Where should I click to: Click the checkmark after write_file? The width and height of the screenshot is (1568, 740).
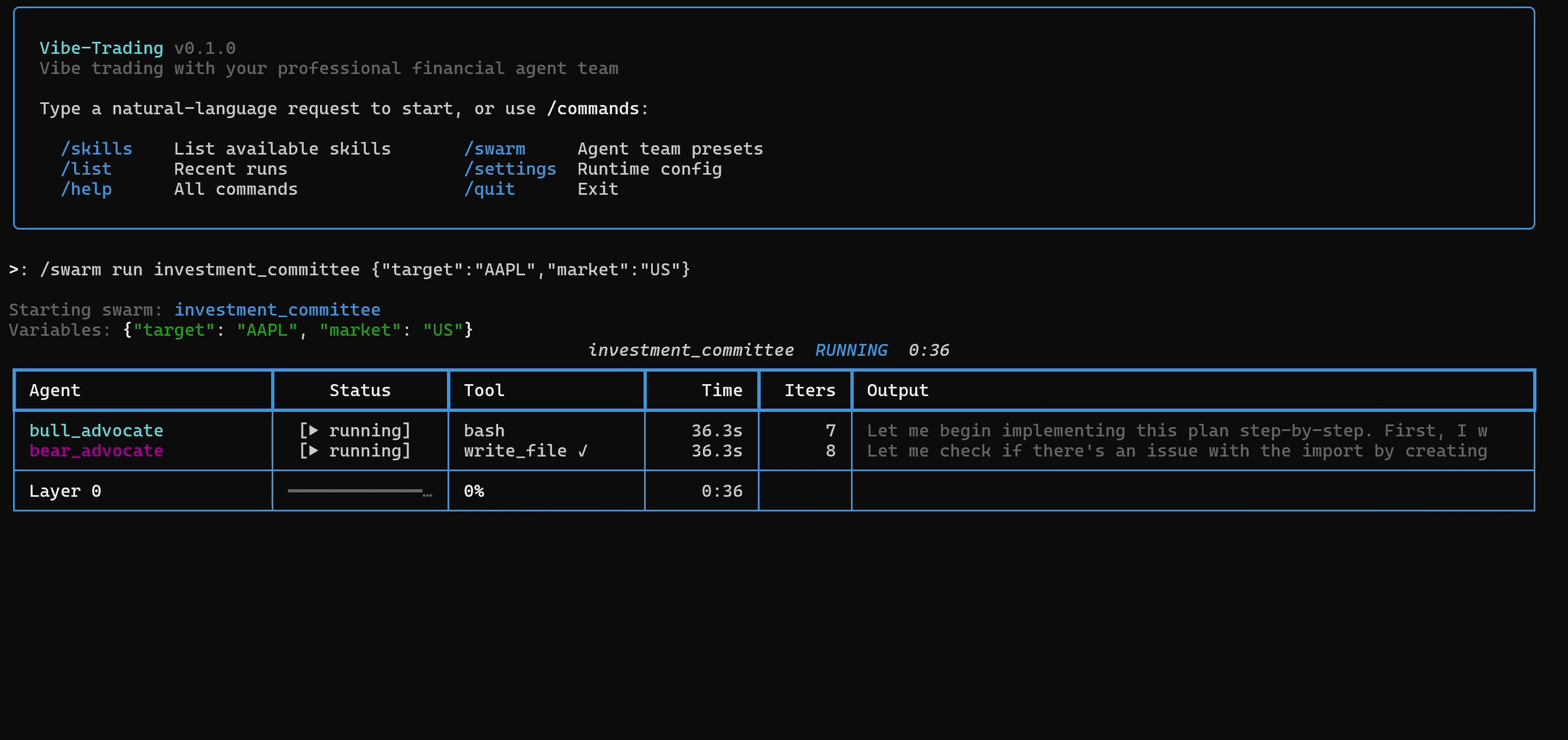coord(583,451)
